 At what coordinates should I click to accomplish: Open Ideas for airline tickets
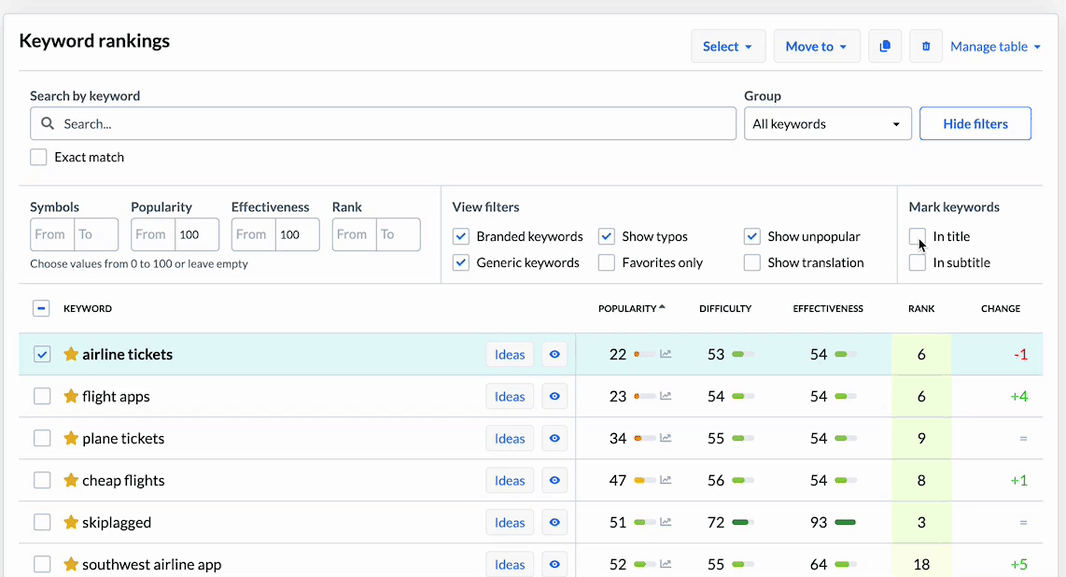point(510,354)
